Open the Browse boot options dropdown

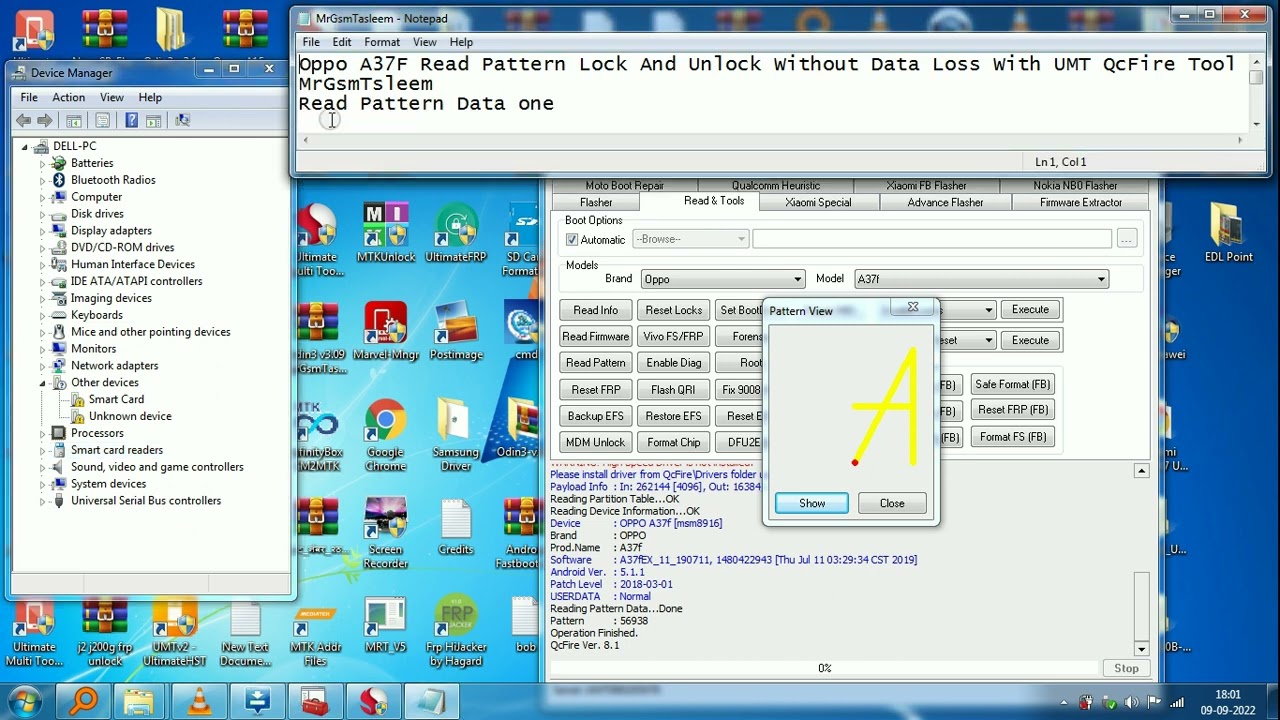pos(690,239)
